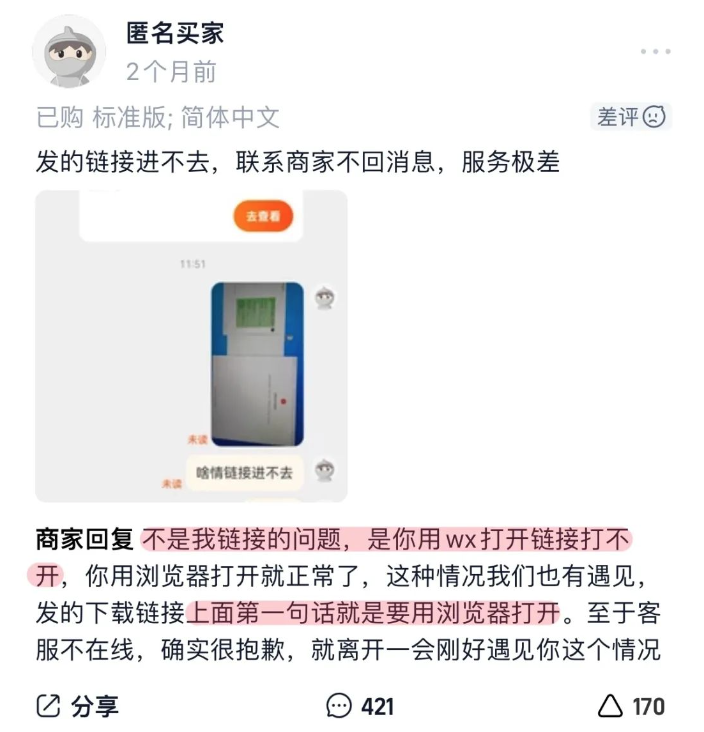Upvote the review with triangle icon
The image size is (704, 732).
(610, 705)
